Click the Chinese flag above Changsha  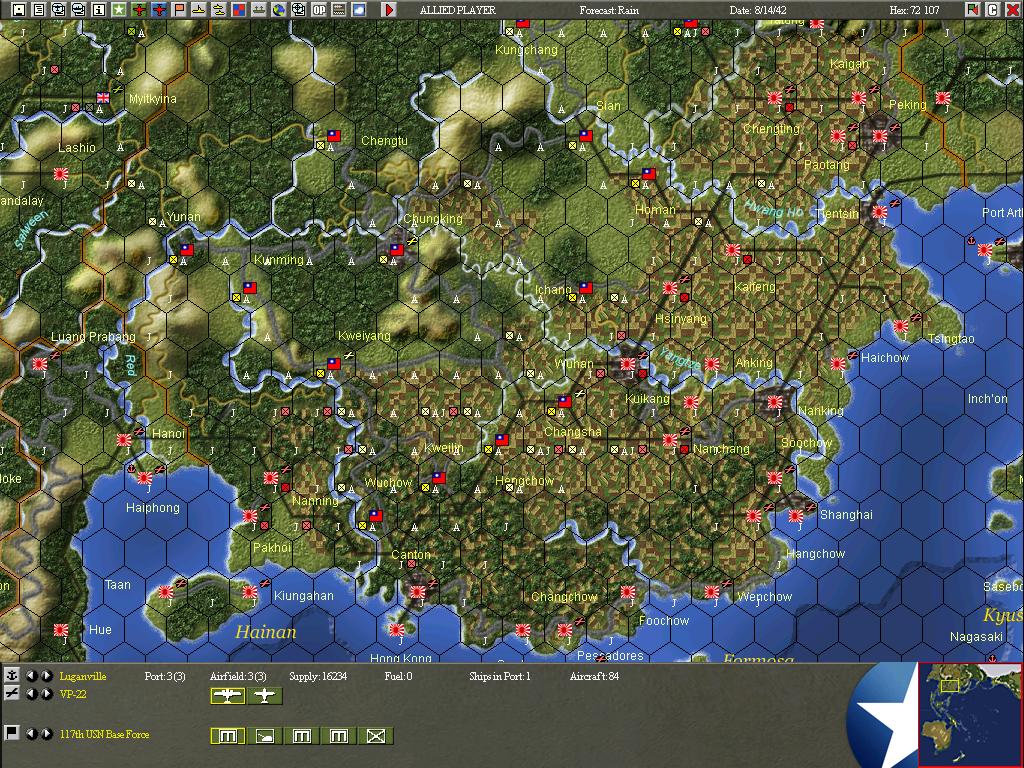(x=565, y=402)
